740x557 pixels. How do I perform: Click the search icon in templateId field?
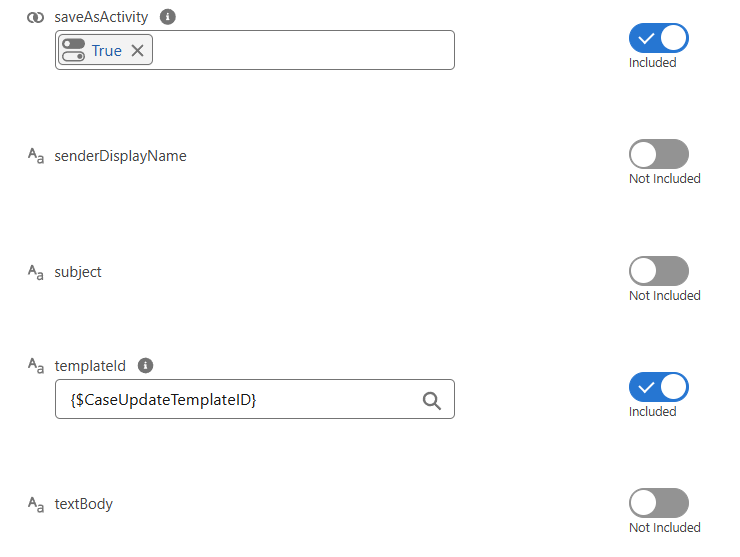pos(431,401)
